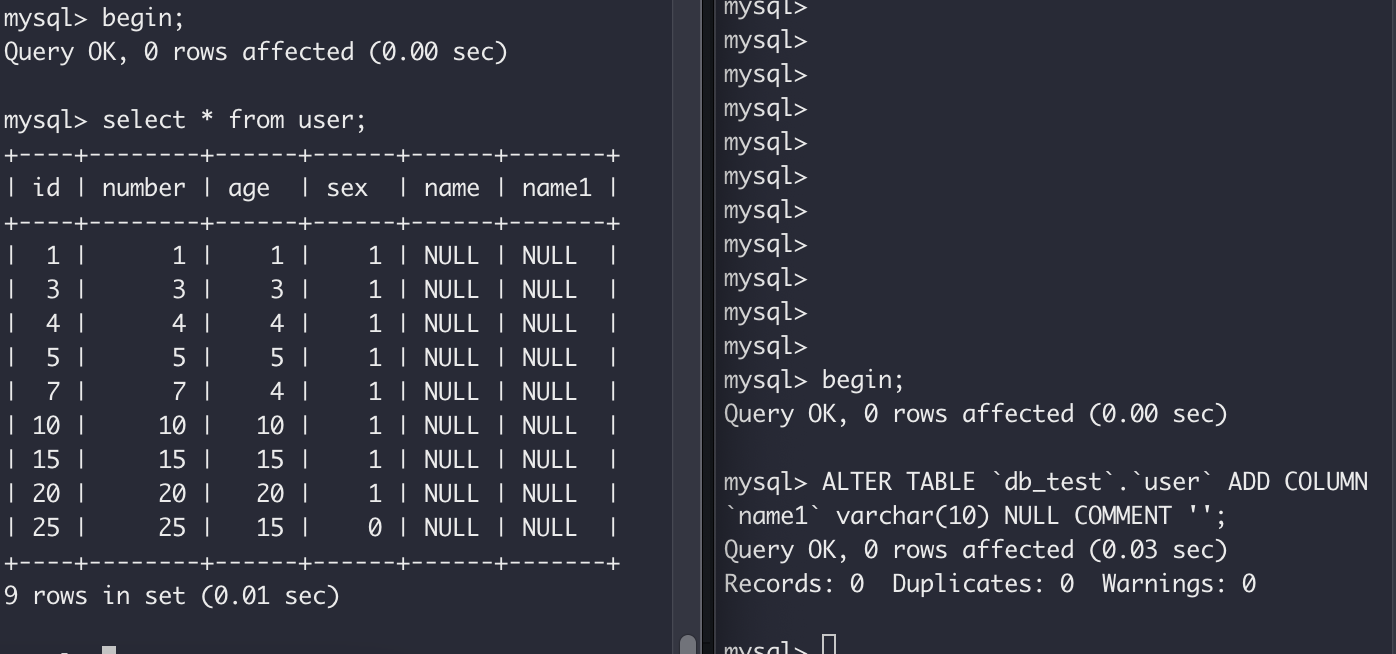1396x654 pixels.
Task: Click the id value 10 in the result table
Action: [x=46, y=425]
